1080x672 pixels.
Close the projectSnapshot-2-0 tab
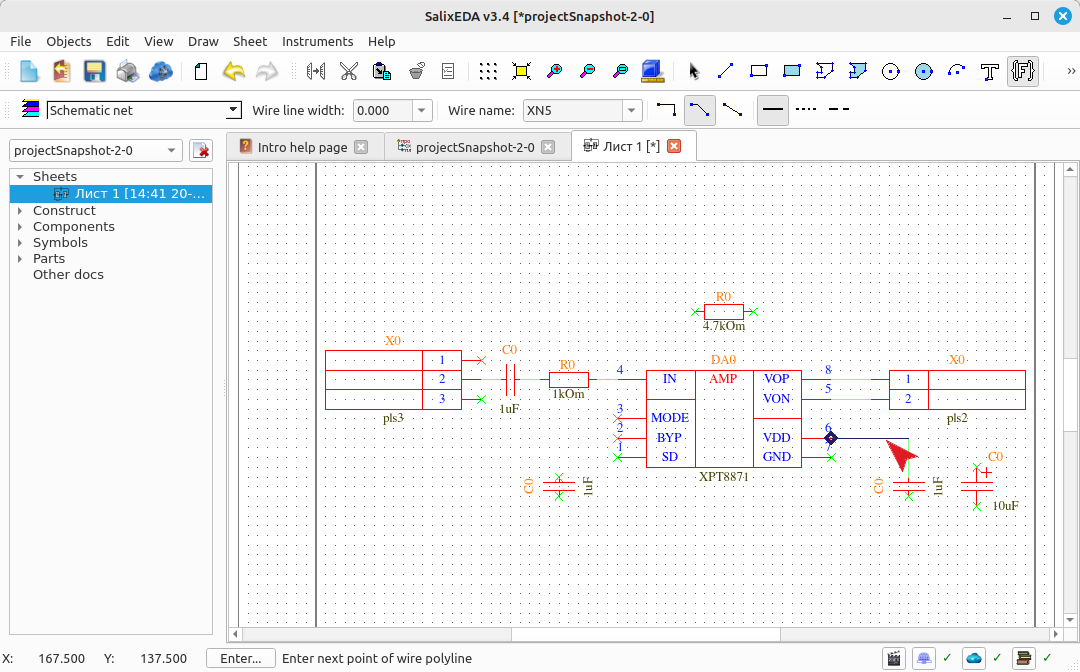pyautogui.click(x=548, y=147)
